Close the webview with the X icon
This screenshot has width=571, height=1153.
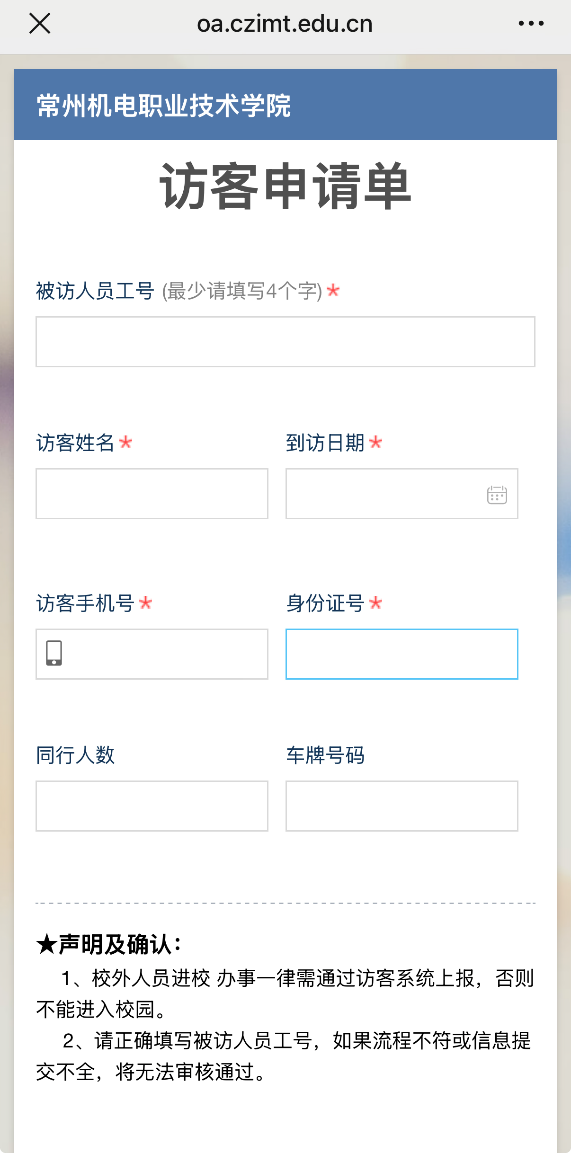[39, 24]
